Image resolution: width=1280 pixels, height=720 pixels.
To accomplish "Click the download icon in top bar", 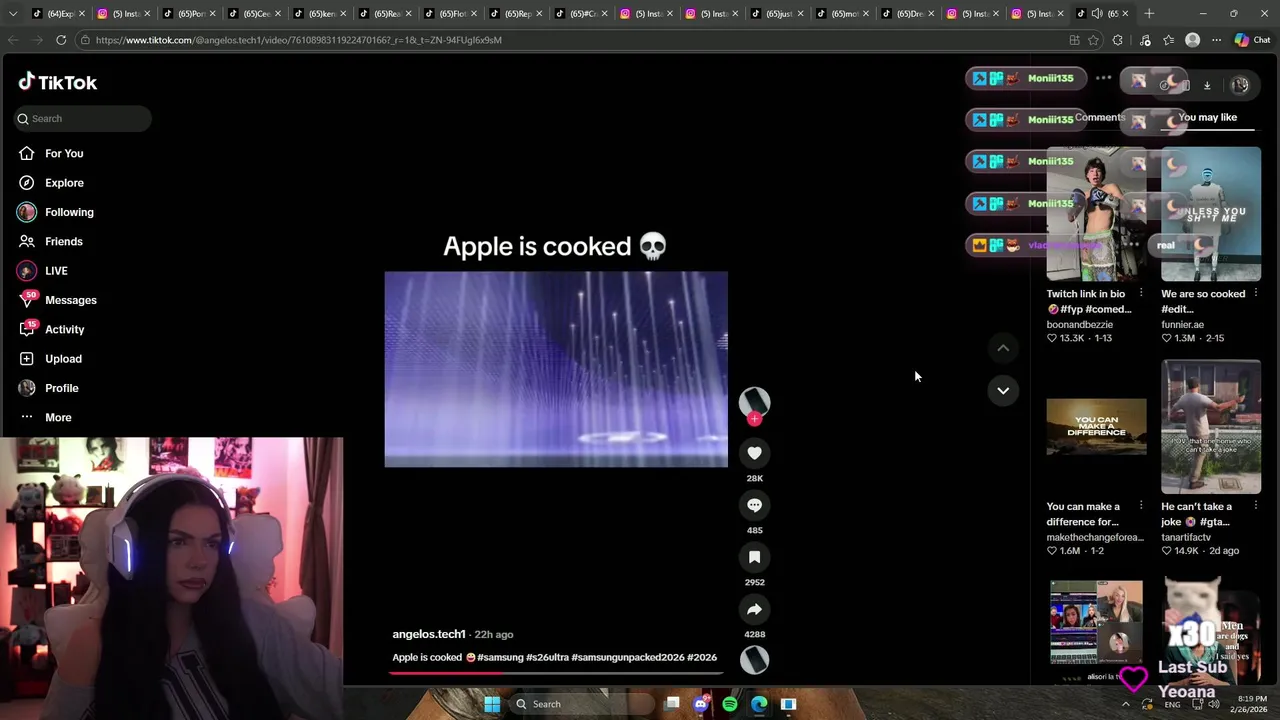I will (x=1207, y=85).
